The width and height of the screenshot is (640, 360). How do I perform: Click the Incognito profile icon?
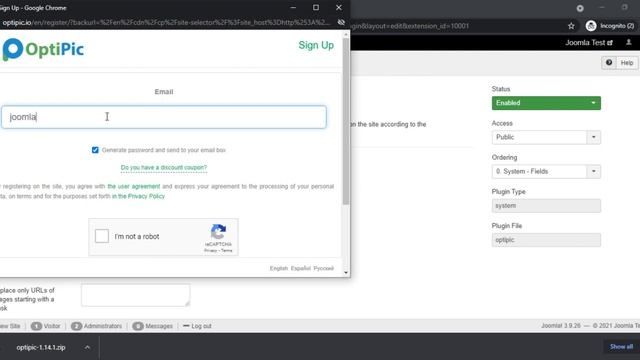tap(591, 26)
